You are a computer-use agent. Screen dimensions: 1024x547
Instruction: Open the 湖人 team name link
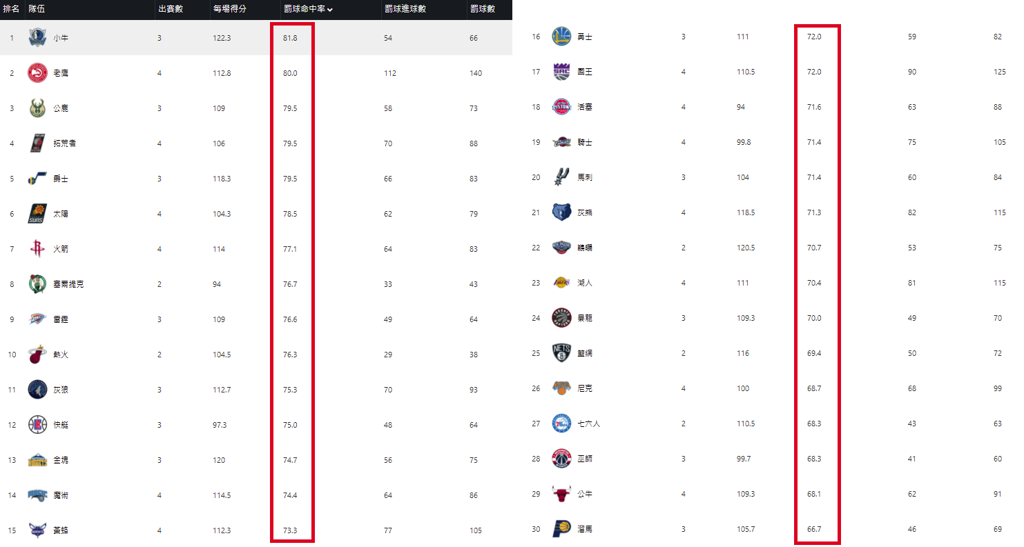pos(585,283)
